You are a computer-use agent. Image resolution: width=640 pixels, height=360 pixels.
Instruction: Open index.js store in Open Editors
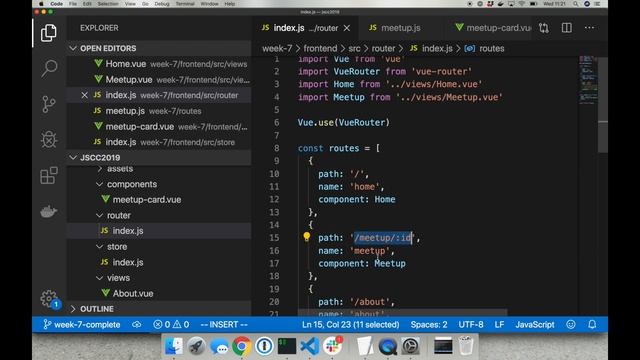(x=159, y=142)
